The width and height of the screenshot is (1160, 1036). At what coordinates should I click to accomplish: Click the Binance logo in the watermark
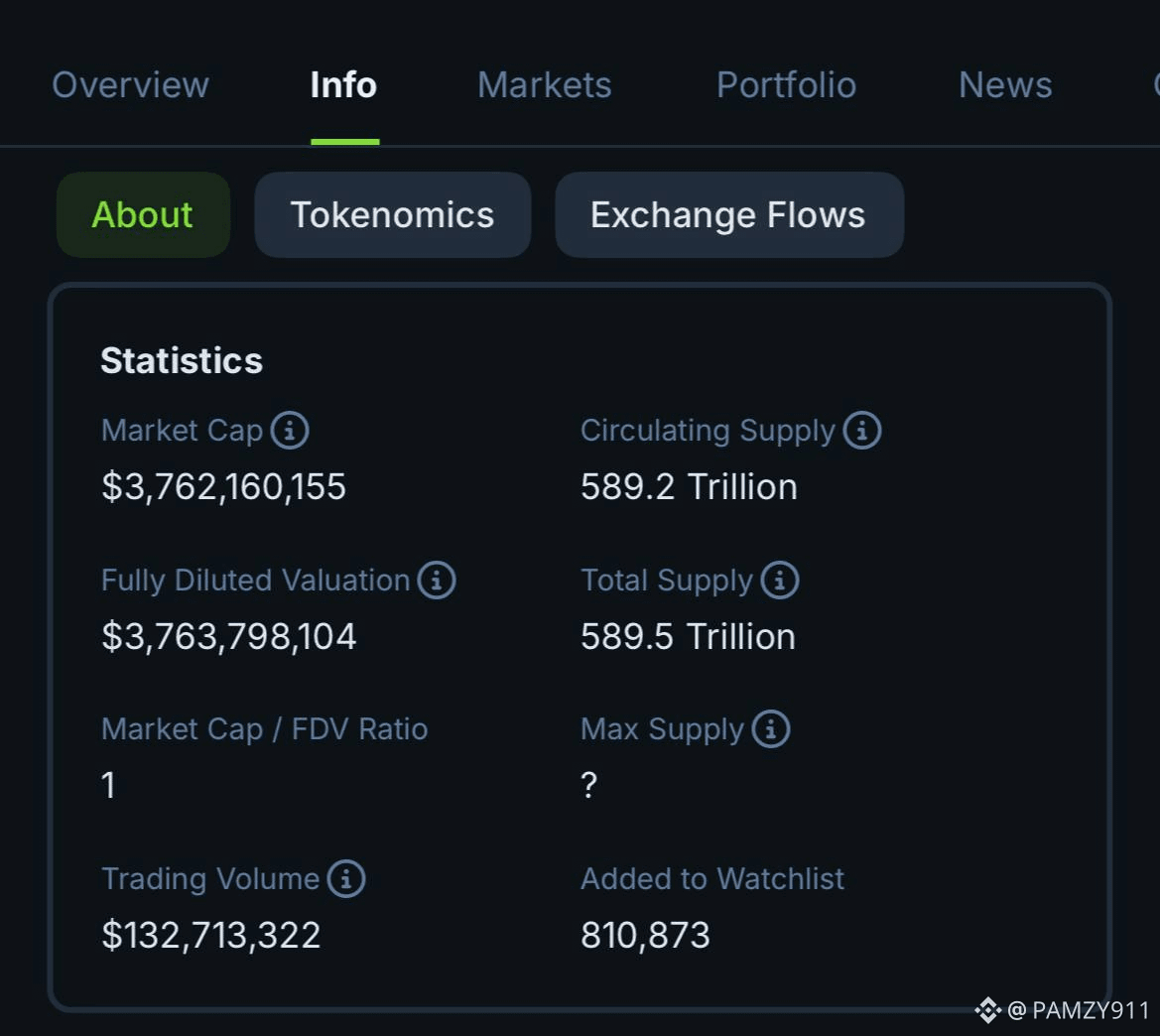987,1010
